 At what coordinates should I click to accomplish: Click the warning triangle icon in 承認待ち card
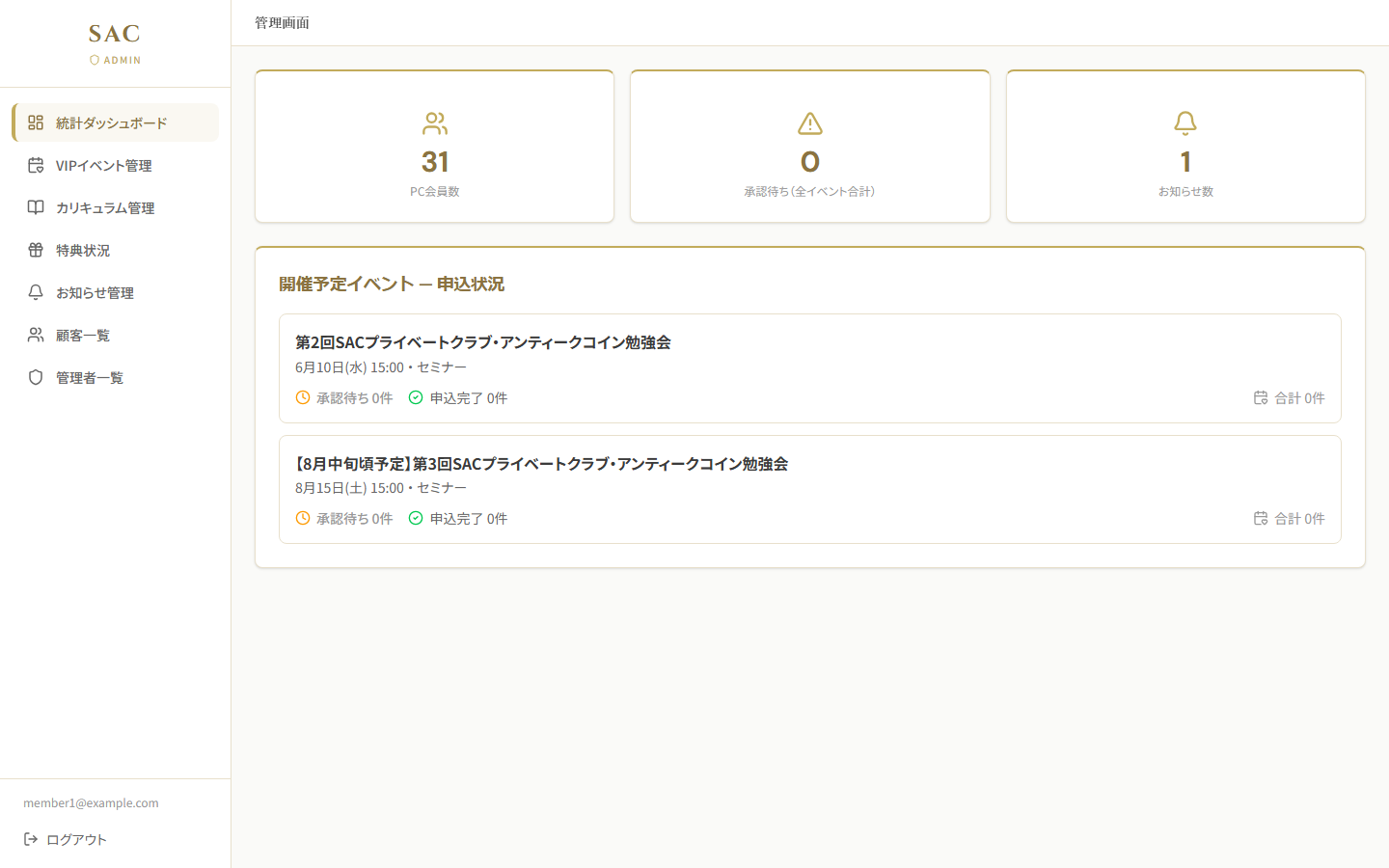pos(810,123)
